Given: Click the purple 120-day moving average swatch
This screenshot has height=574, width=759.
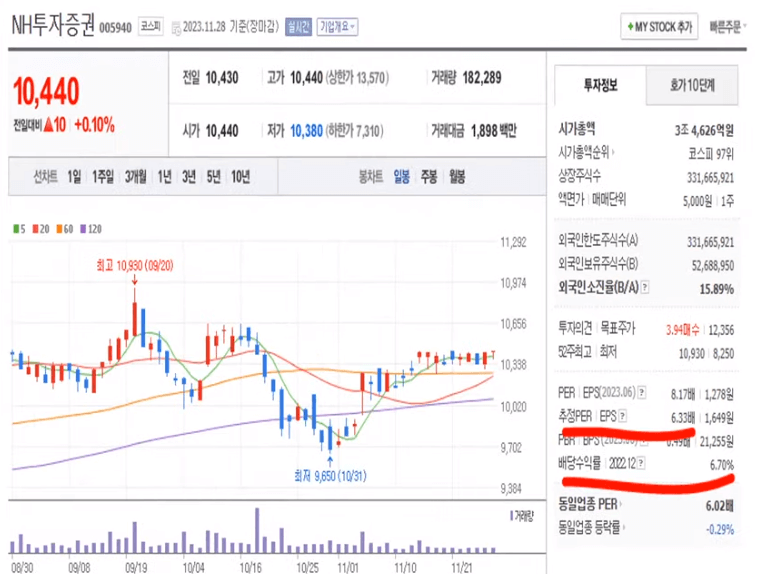Looking at the screenshot, I should pyautogui.click(x=83, y=229).
